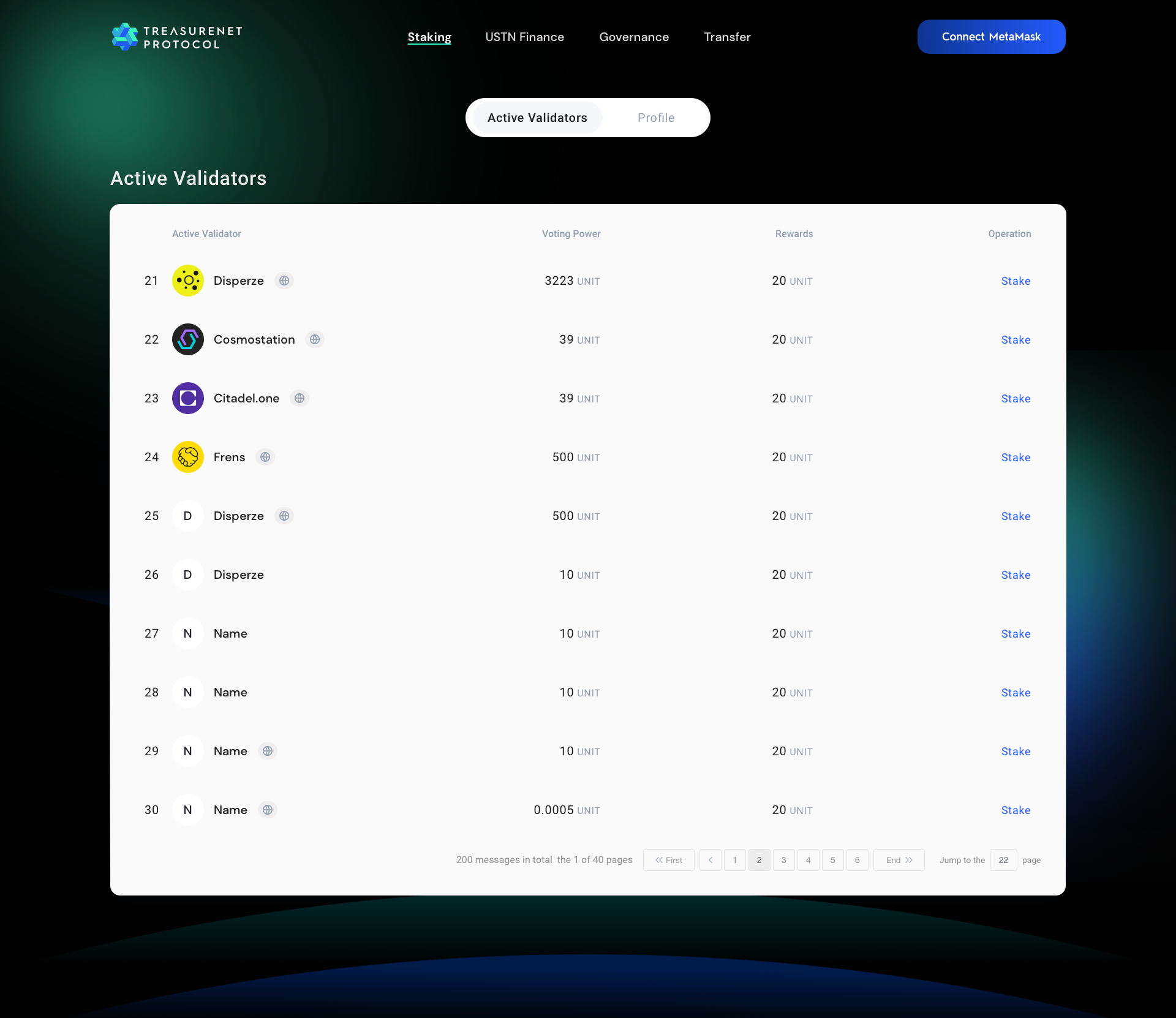Click the Connect MetaMask button
This screenshot has height=1018, width=1176.
pos(991,36)
